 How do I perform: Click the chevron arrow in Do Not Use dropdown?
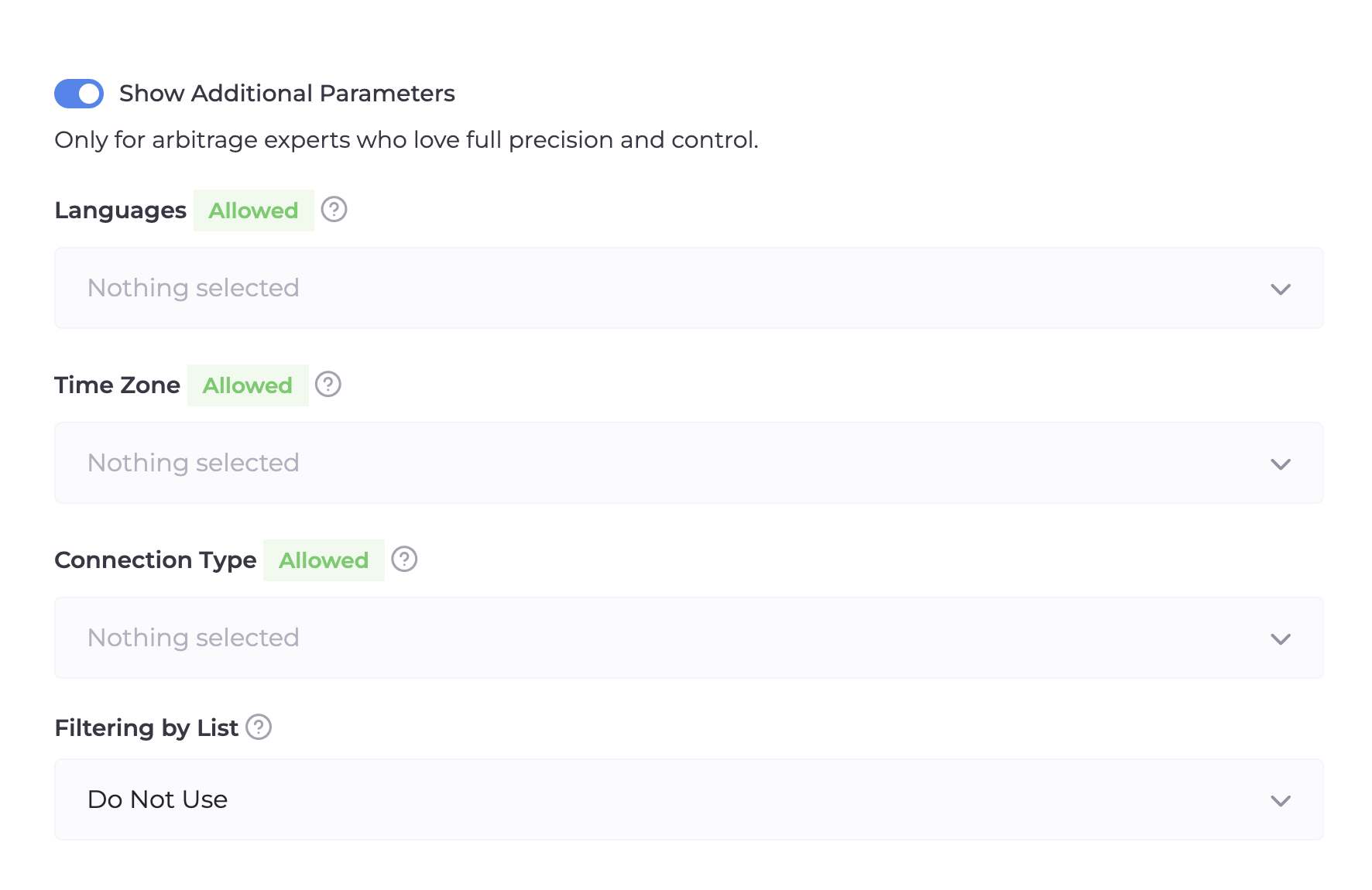1281,801
